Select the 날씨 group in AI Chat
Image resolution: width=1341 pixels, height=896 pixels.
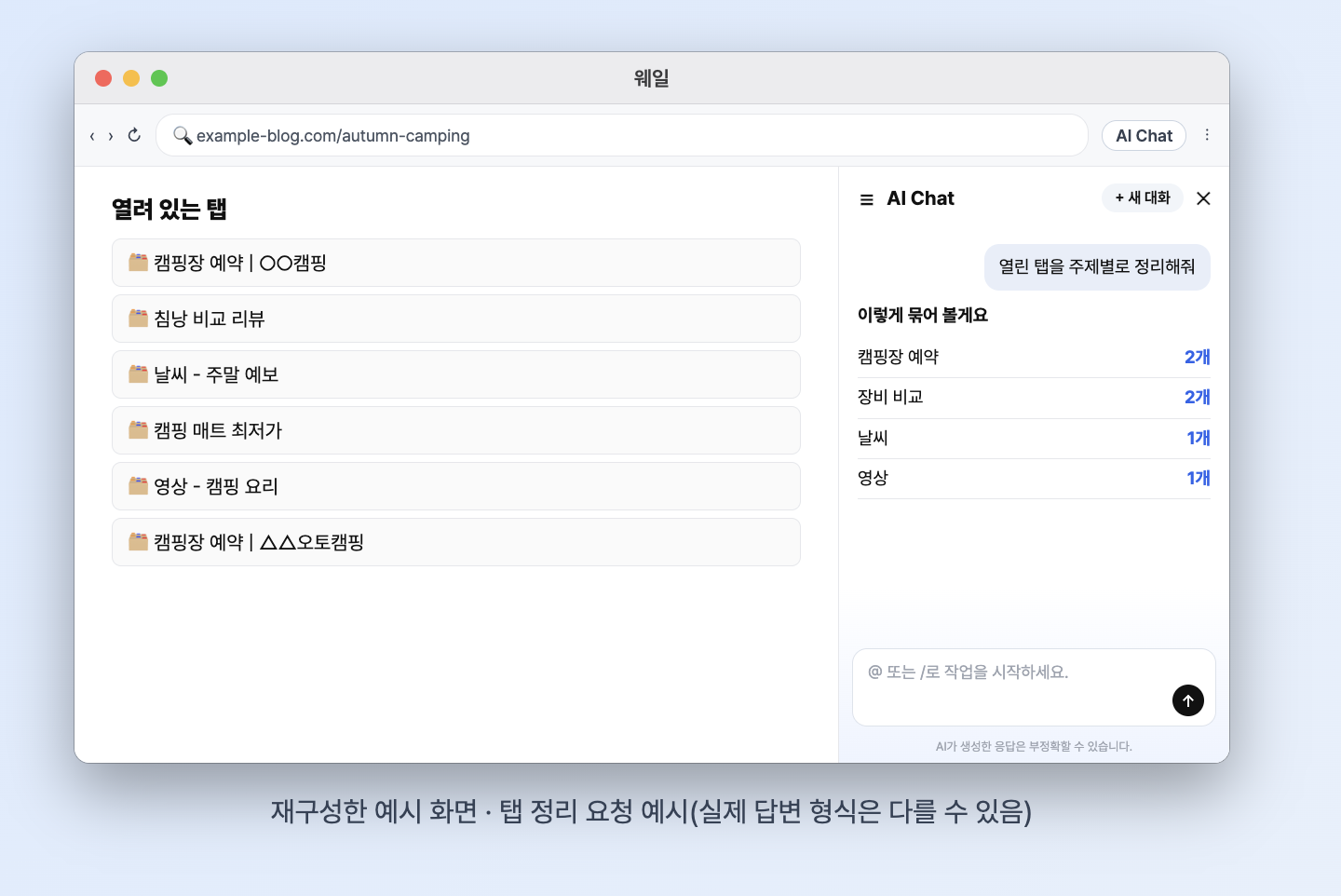pos(1034,439)
